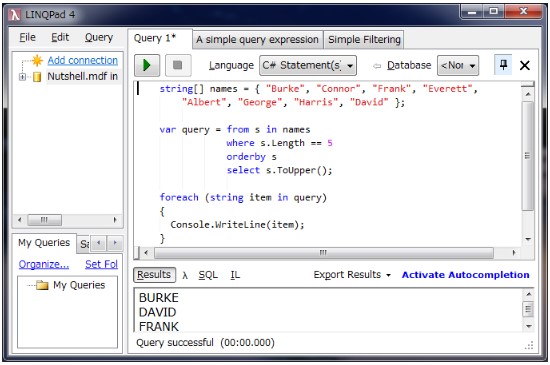Screen dimensions: 550x365
Task: Click the "Burke" string literal in code
Action: click(x=285, y=89)
